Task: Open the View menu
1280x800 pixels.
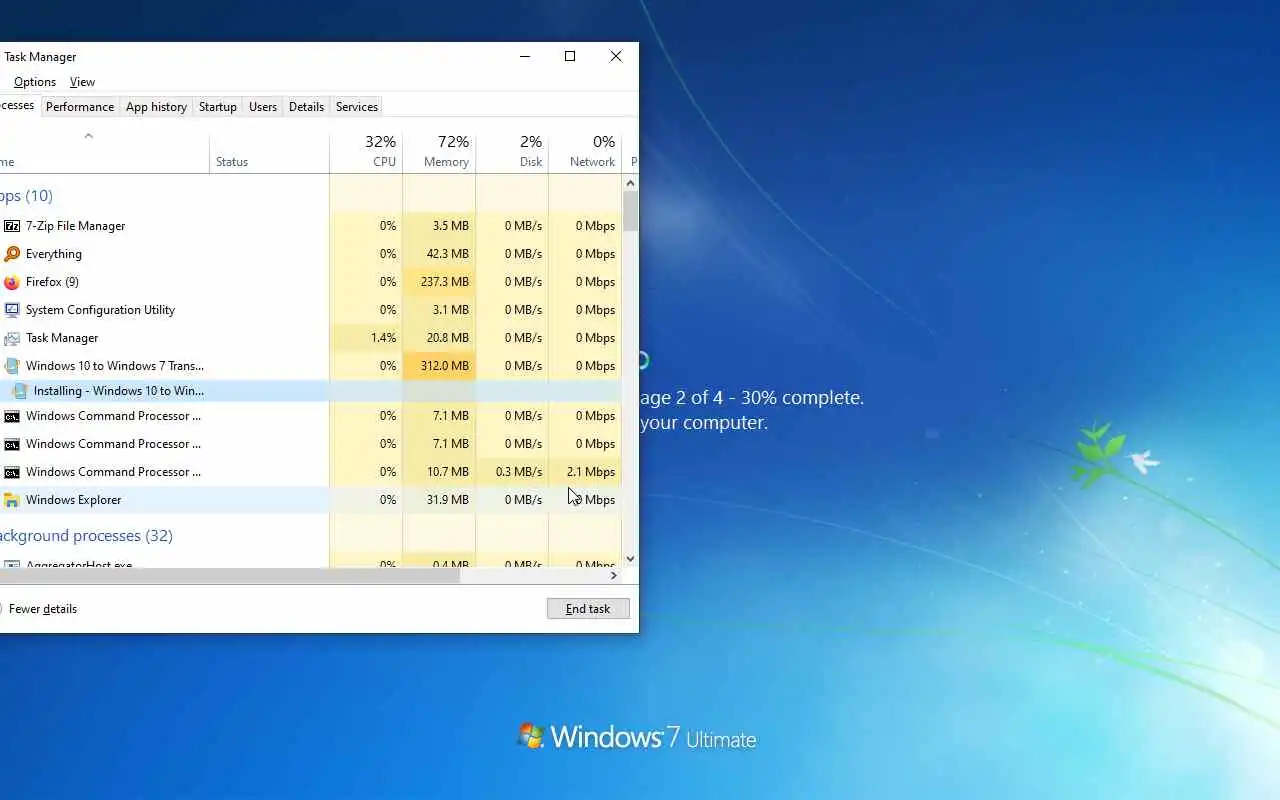Action: coord(82,82)
